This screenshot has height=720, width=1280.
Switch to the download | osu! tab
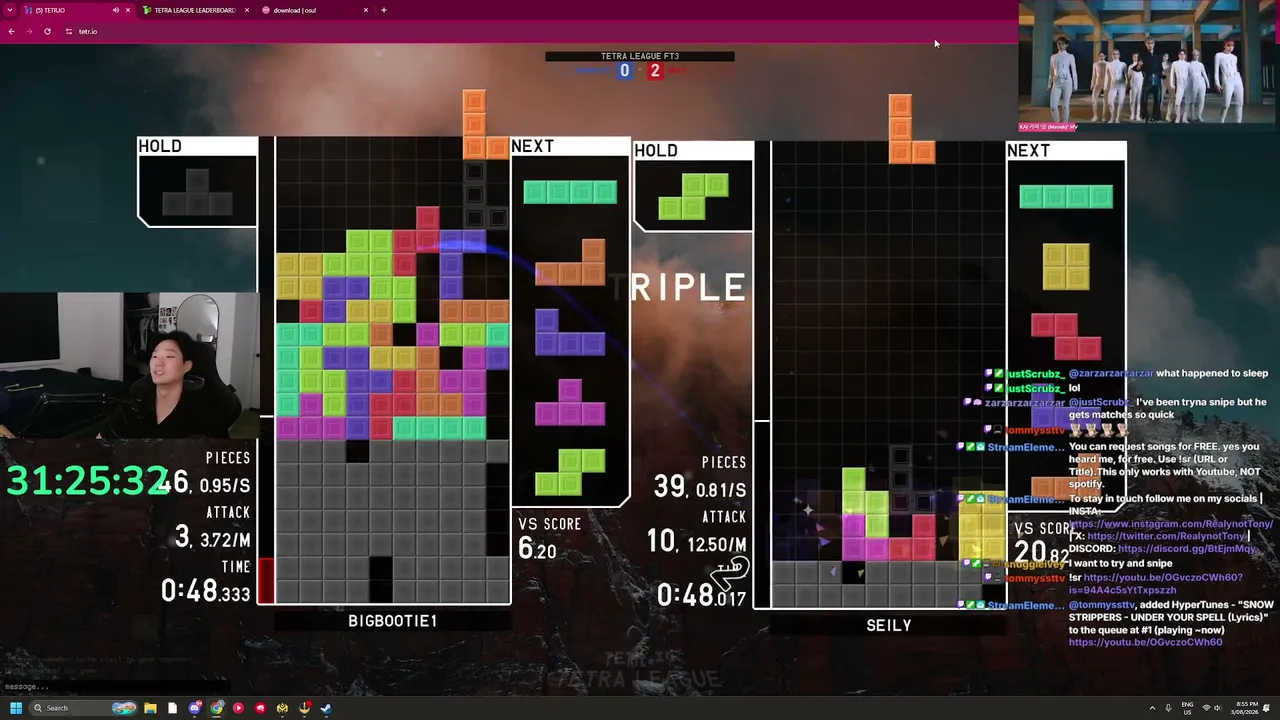coord(315,10)
